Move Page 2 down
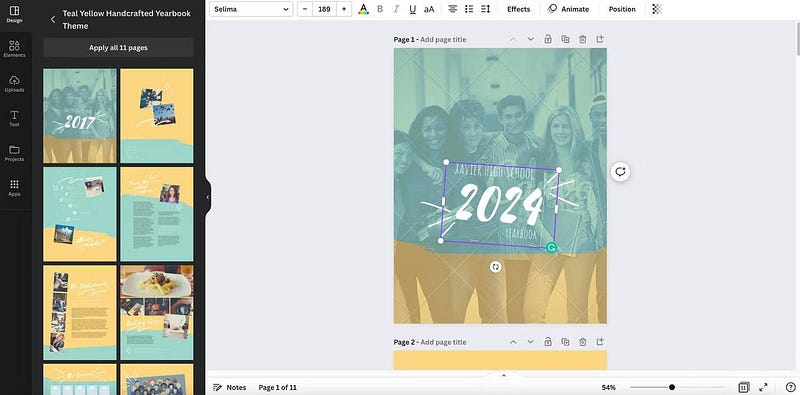800x395 pixels. pos(531,342)
